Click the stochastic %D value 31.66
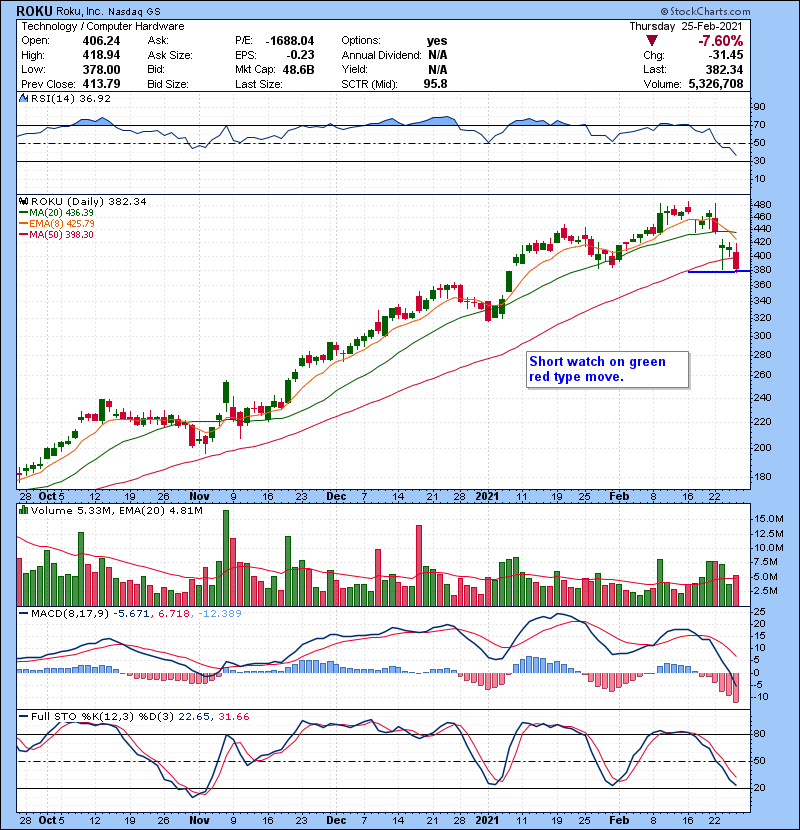800x830 pixels. pyautogui.click(x=233, y=717)
